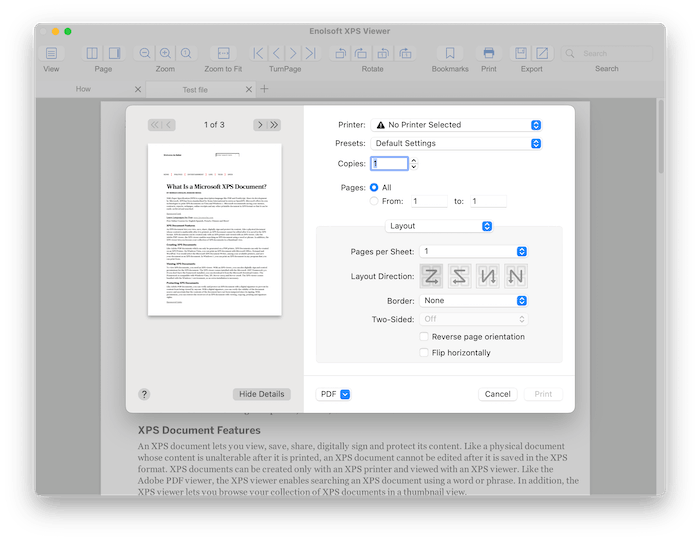Go to next page in print preview
This screenshot has width=700, height=541.
260,125
